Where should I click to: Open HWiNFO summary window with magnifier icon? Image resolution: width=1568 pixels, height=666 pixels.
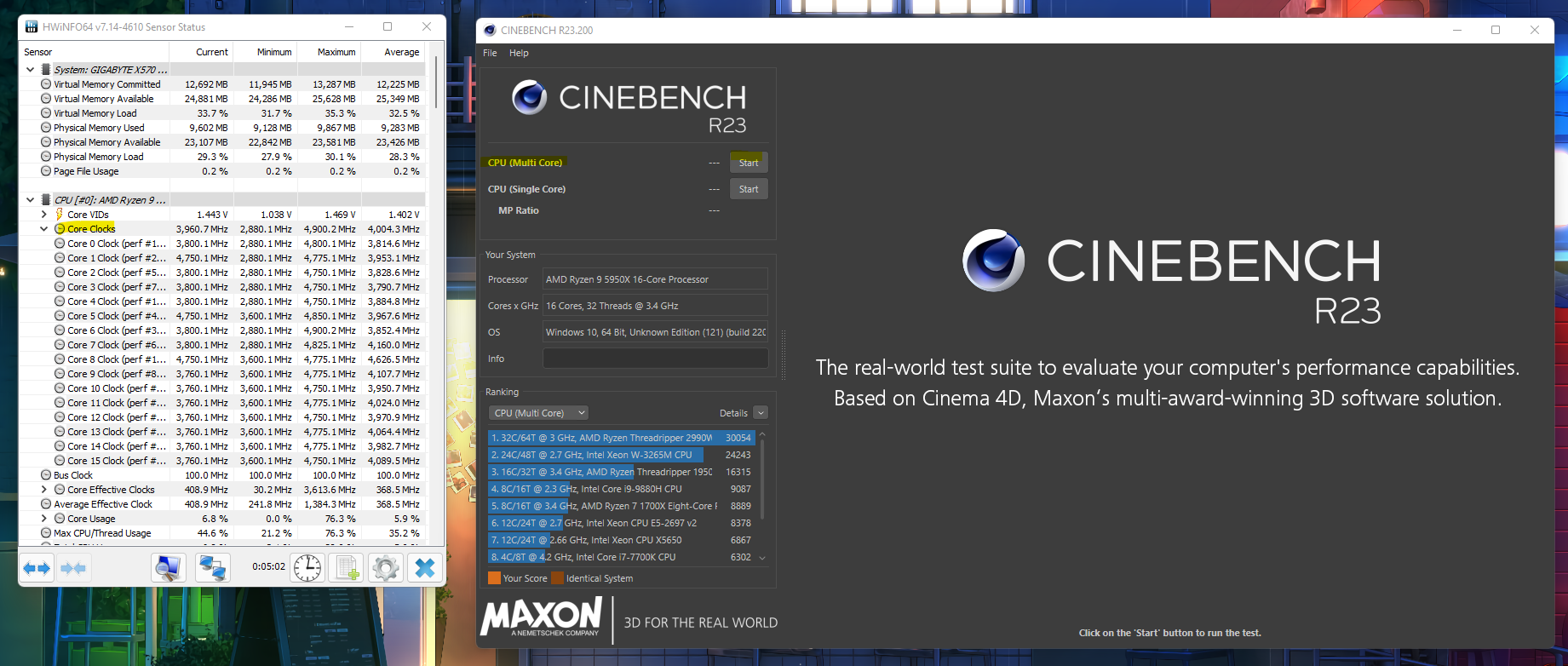169,568
